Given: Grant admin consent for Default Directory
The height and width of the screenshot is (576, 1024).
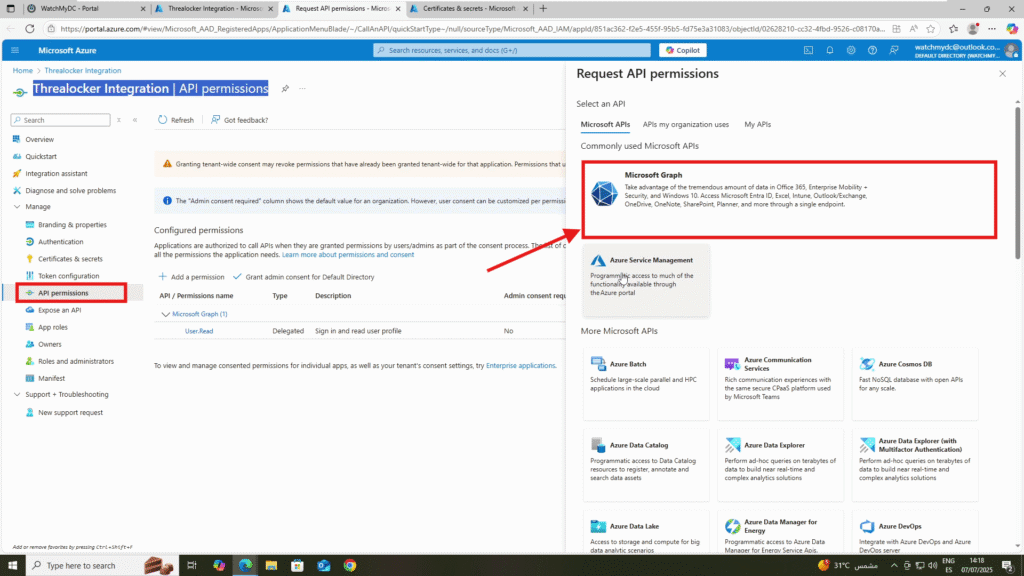Looking at the screenshot, I should (304, 277).
